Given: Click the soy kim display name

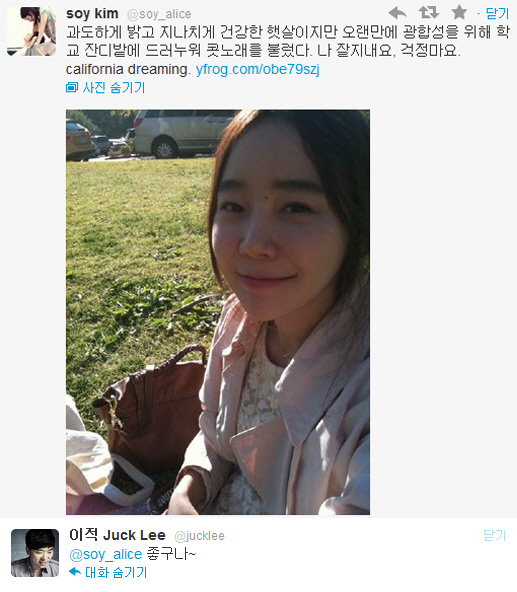Looking at the screenshot, I should 92,14.
